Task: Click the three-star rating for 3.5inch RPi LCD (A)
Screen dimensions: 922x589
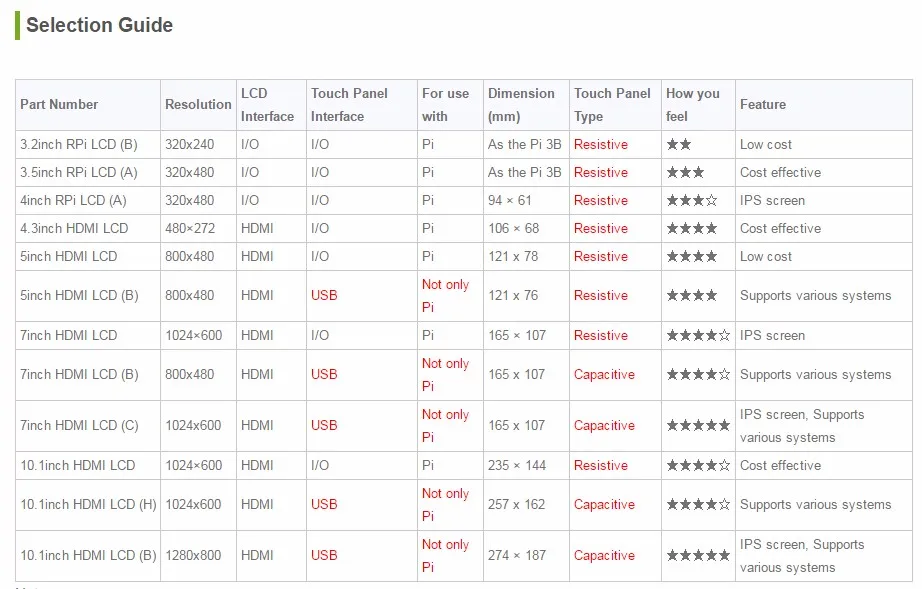Action: coord(685,173)
